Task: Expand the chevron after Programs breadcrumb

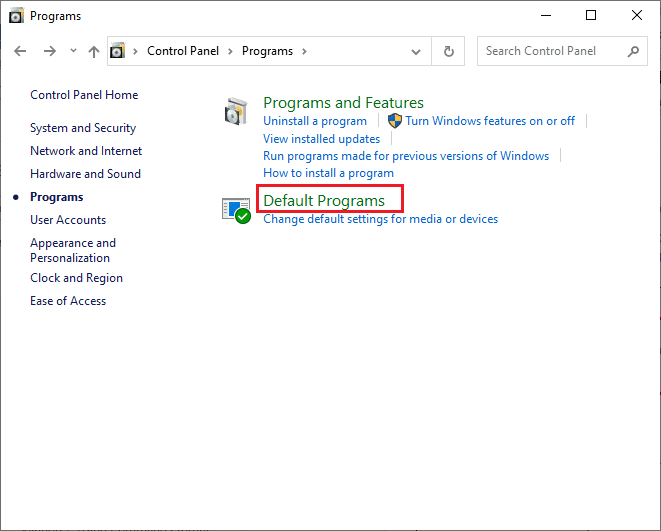Action: pyautogui.click(x=304, y=51)
